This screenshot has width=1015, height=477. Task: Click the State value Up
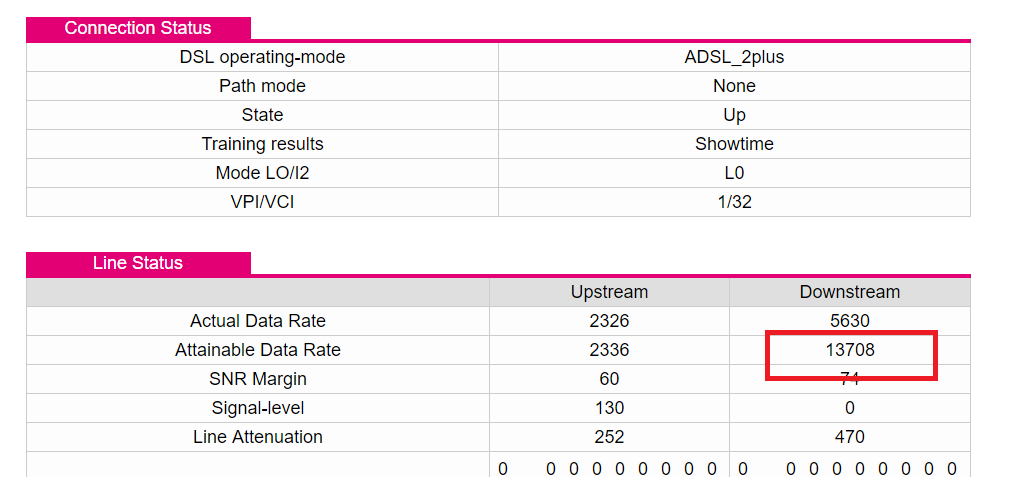pos(734,115)
